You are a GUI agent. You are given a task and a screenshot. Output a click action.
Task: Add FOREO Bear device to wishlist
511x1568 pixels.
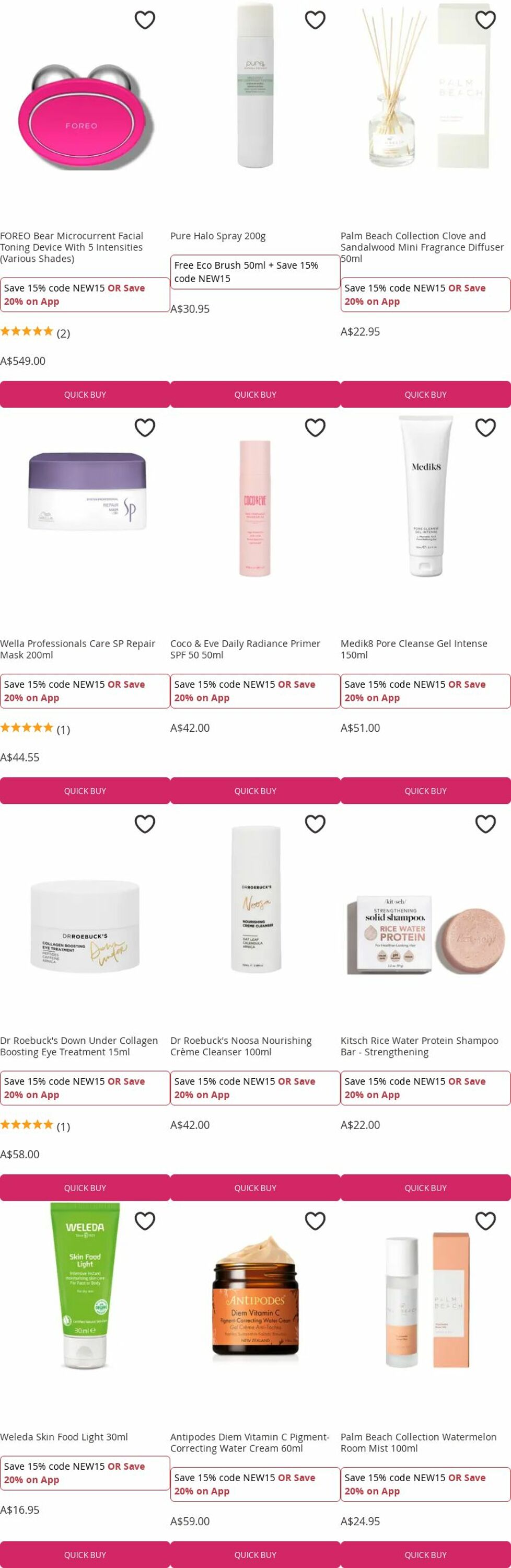click(145, 20)
